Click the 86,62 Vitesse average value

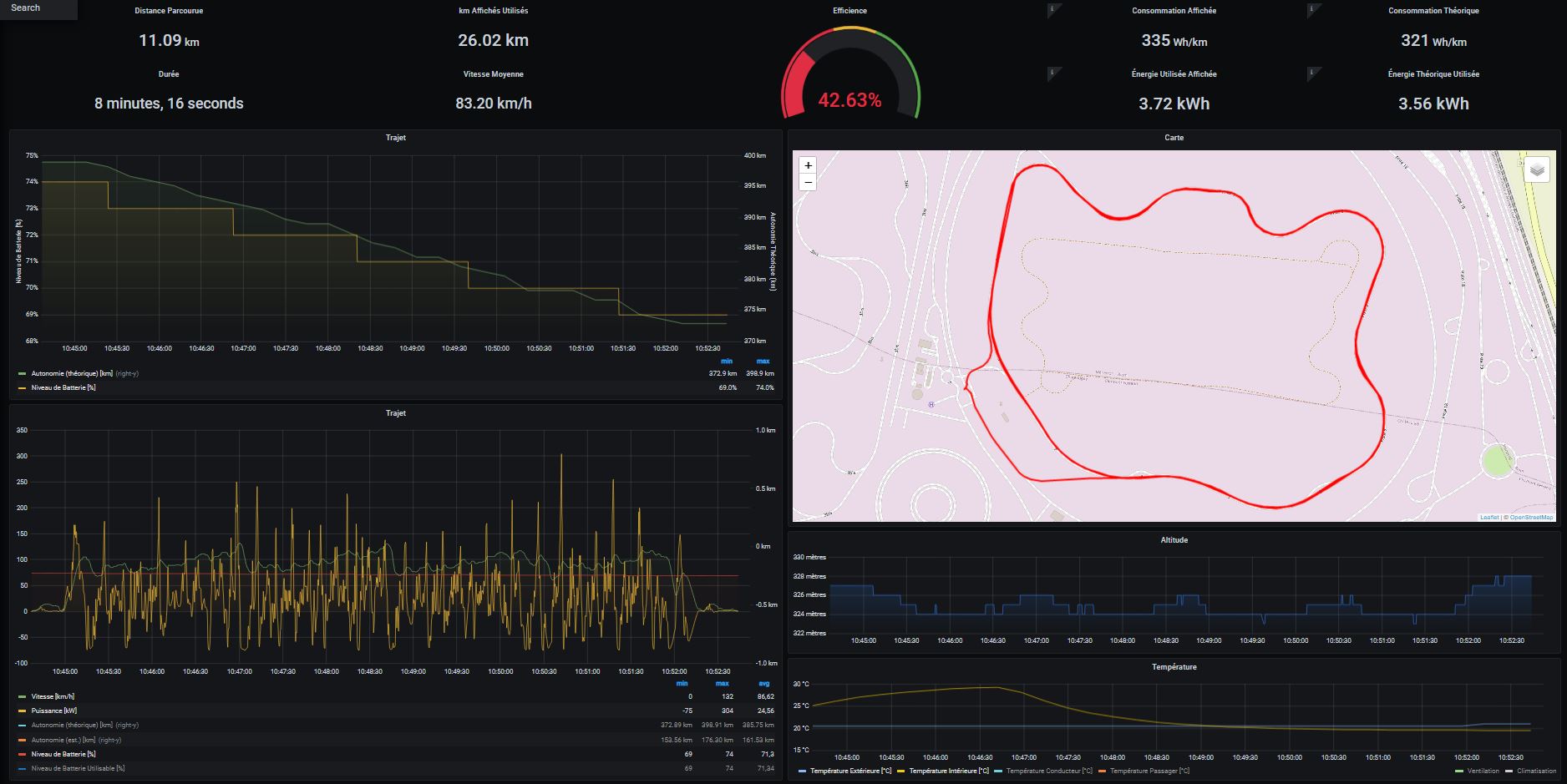click(764, 696)
